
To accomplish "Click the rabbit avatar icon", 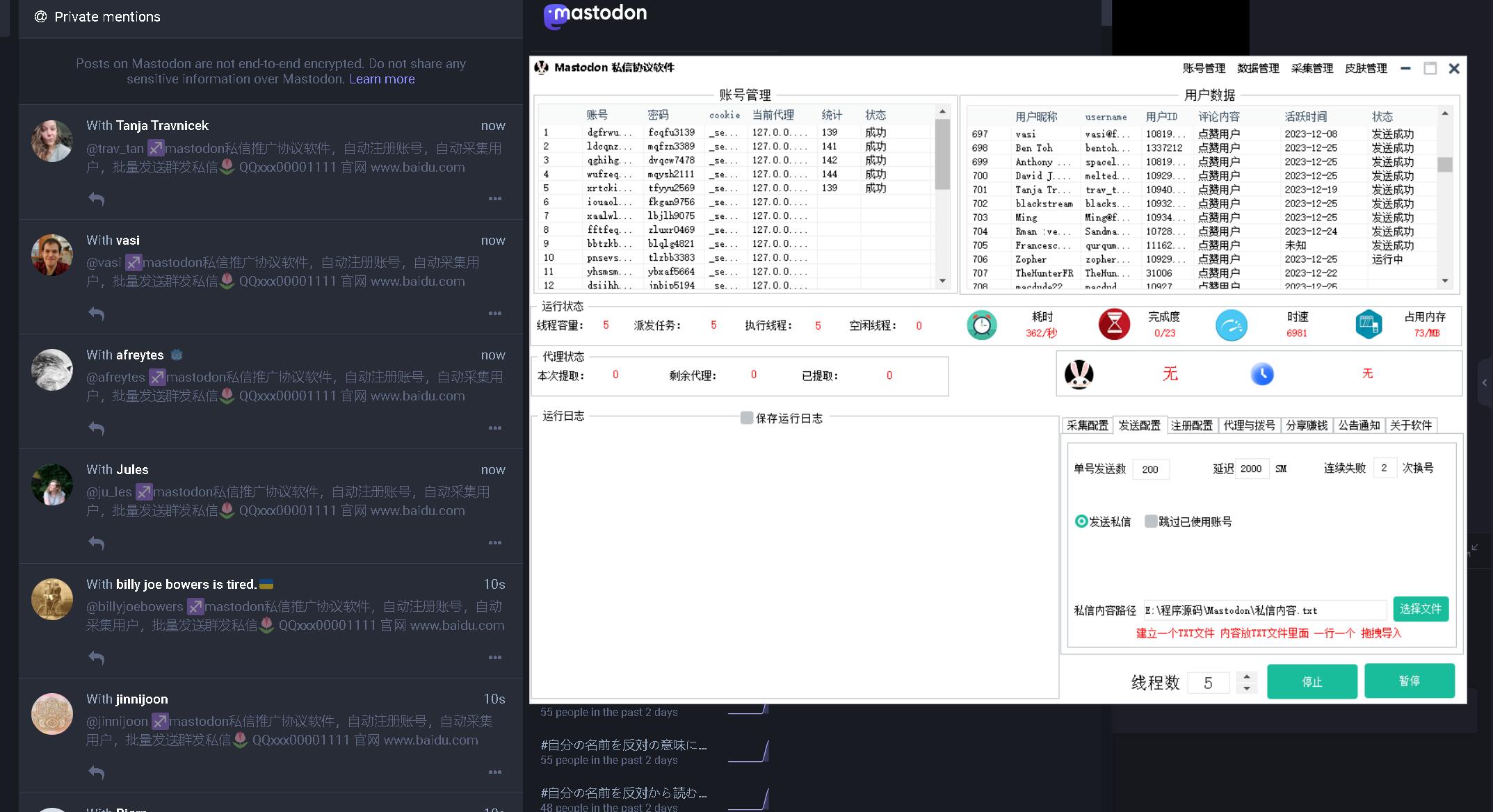I will pyautogui.click(x=1079, y=375).
